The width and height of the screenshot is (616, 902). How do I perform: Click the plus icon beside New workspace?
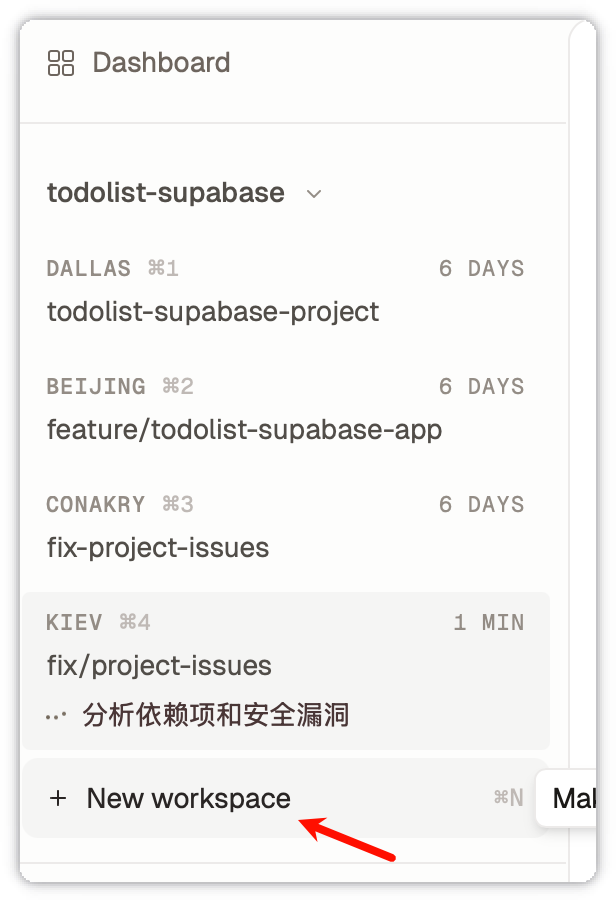(x=58, y=798)
